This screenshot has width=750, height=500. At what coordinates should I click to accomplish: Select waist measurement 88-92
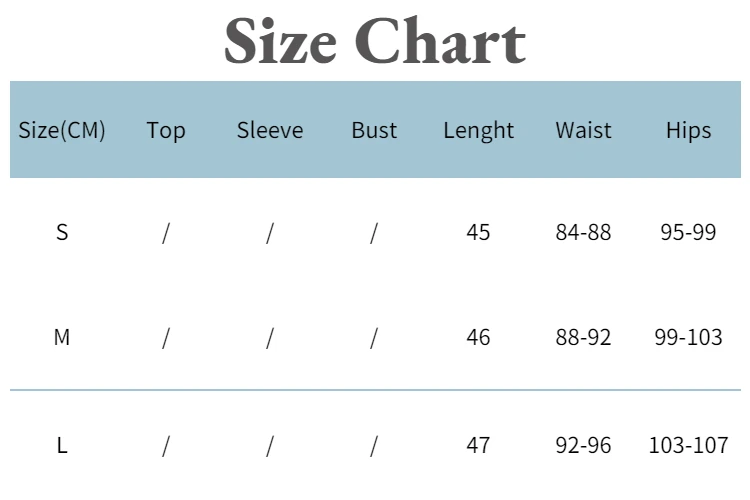point(583,337)
